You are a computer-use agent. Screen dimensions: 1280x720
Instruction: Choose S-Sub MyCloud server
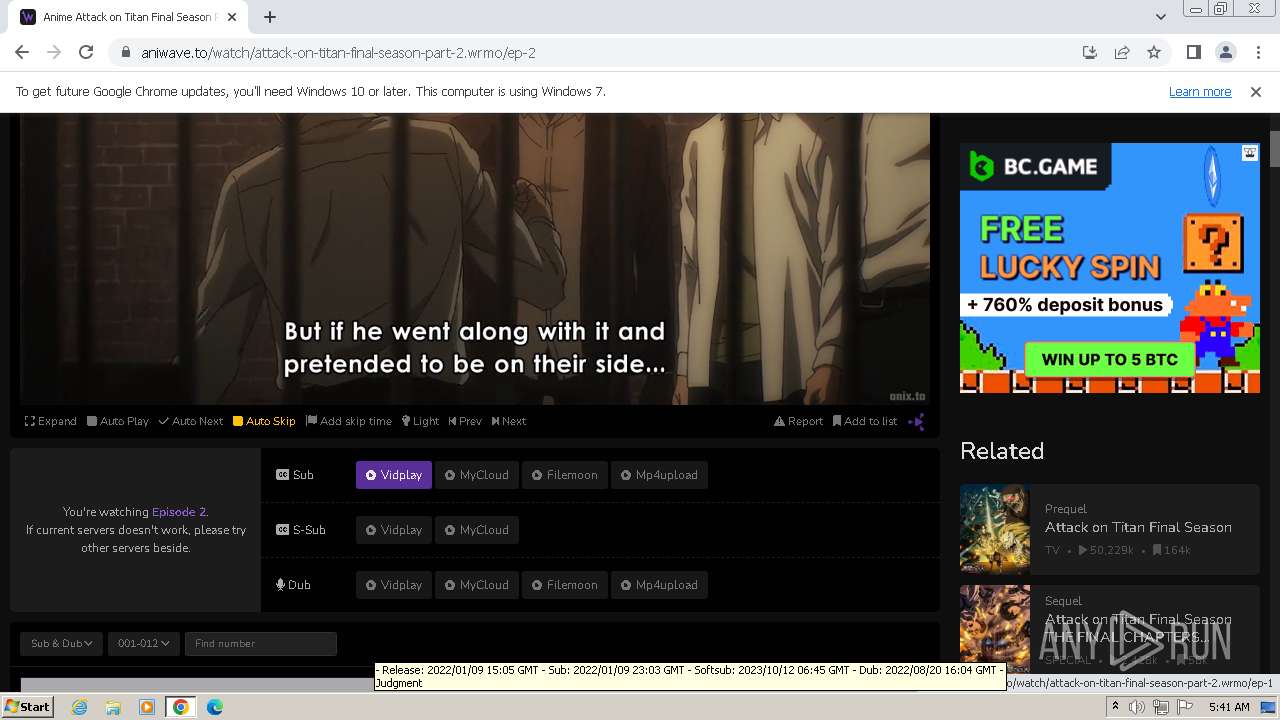point(477,530)
